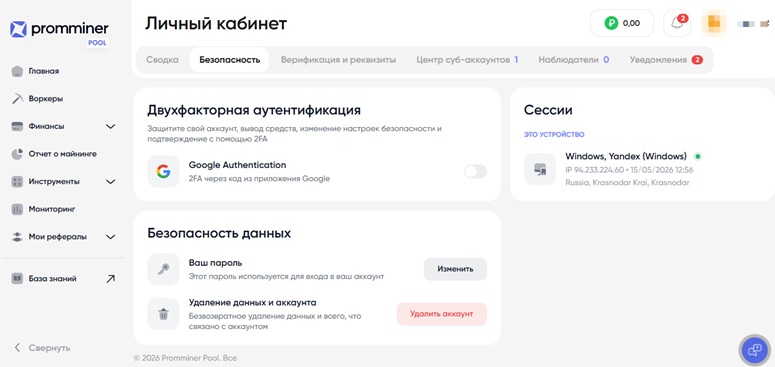Click the Изменить password button
The image size is (775, 367).
point(455,269)
